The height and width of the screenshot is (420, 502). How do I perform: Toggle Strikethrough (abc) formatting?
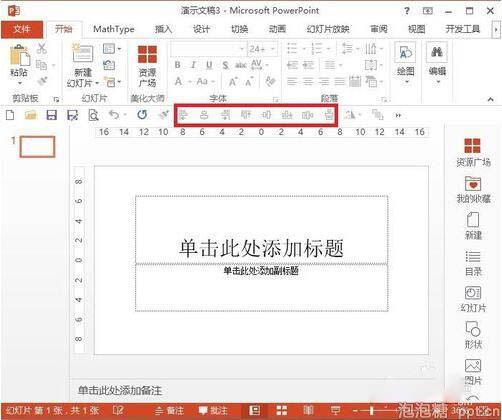[x=241, y=65]
